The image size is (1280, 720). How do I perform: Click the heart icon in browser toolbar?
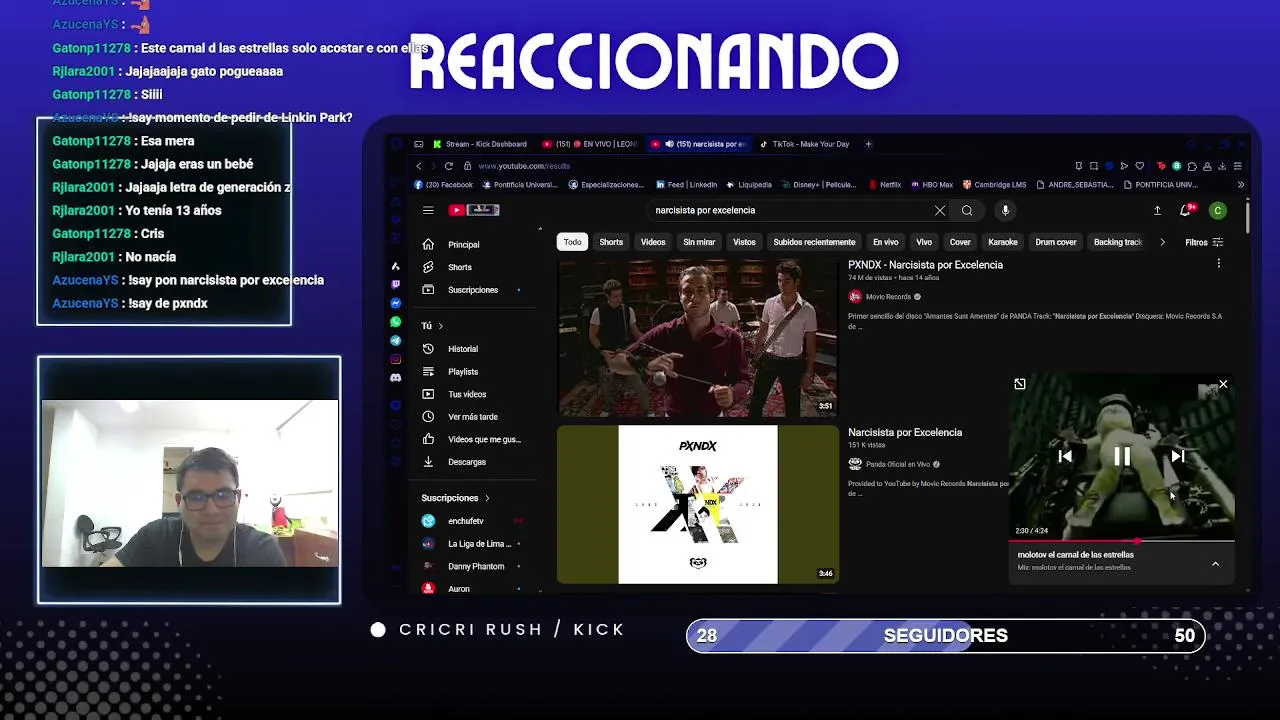point(1139,166)
